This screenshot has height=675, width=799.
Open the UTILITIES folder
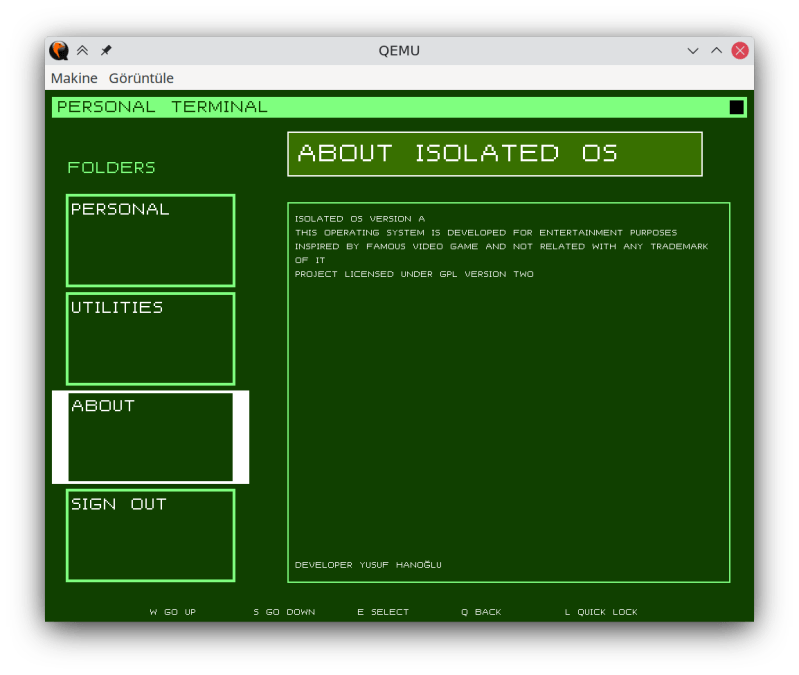(150, 339)
